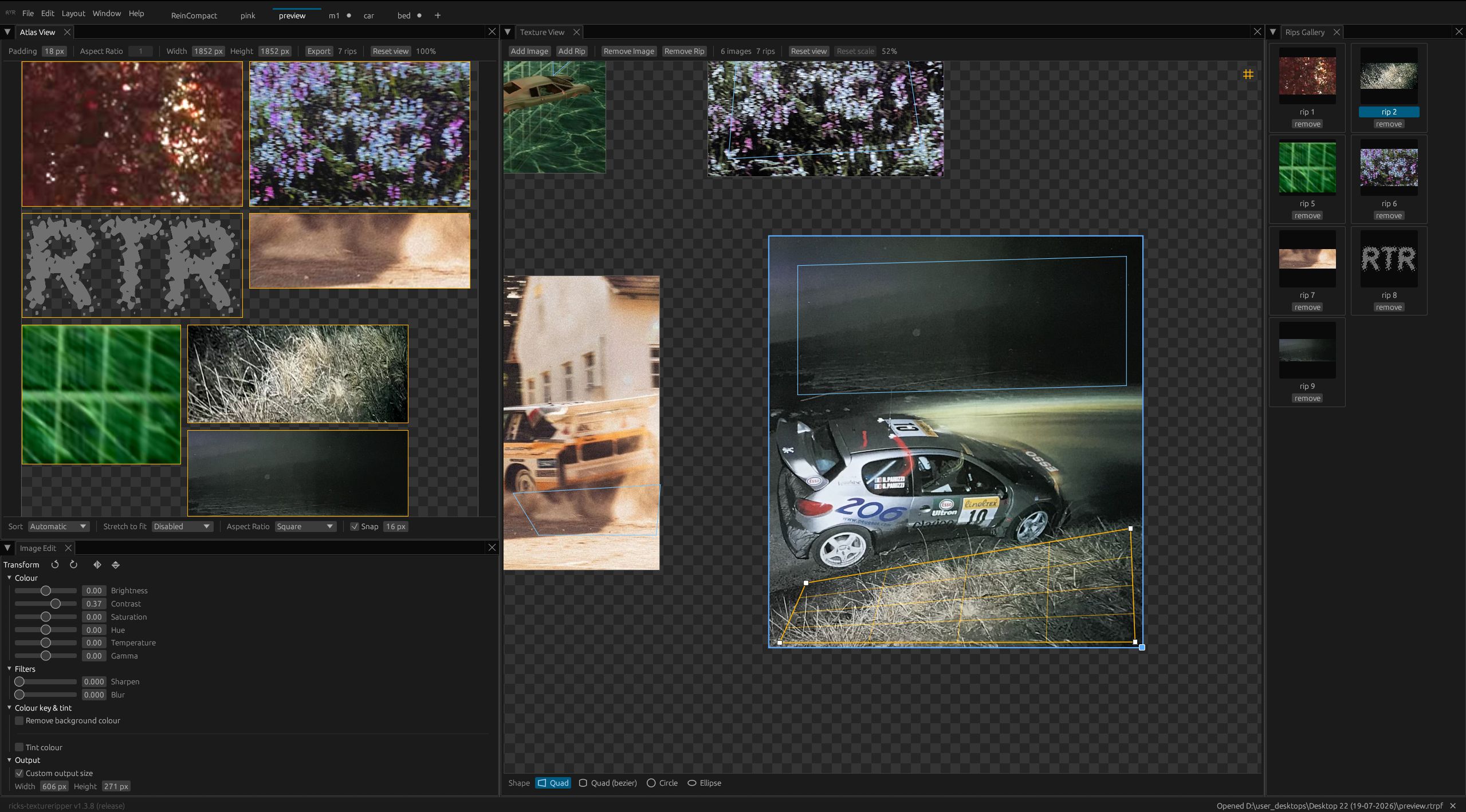Open the Image Edit panel menu triangle
Screen dimensions: 1466x812
point(7,548)
